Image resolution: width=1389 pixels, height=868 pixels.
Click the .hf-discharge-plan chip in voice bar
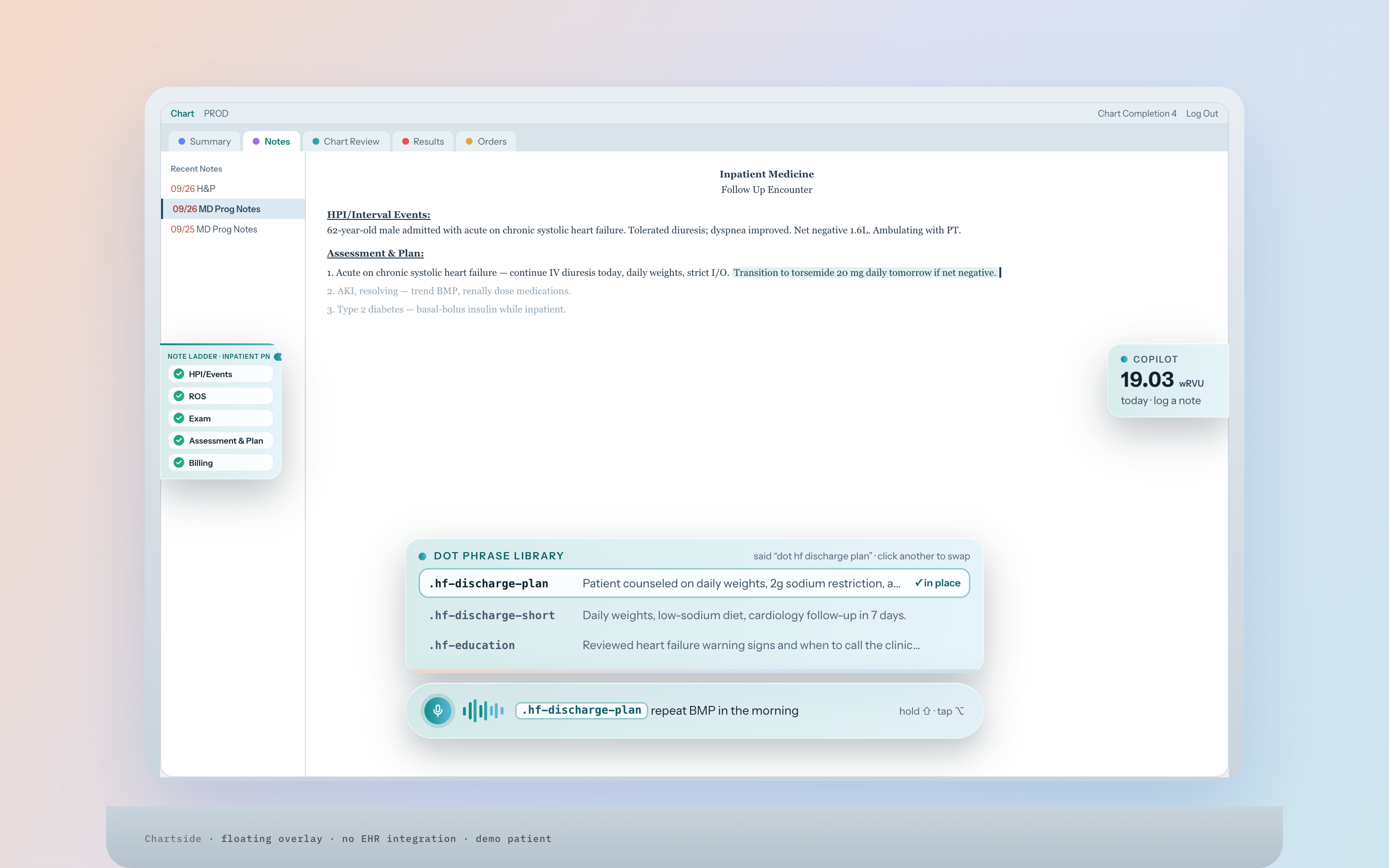coord(582,711)
